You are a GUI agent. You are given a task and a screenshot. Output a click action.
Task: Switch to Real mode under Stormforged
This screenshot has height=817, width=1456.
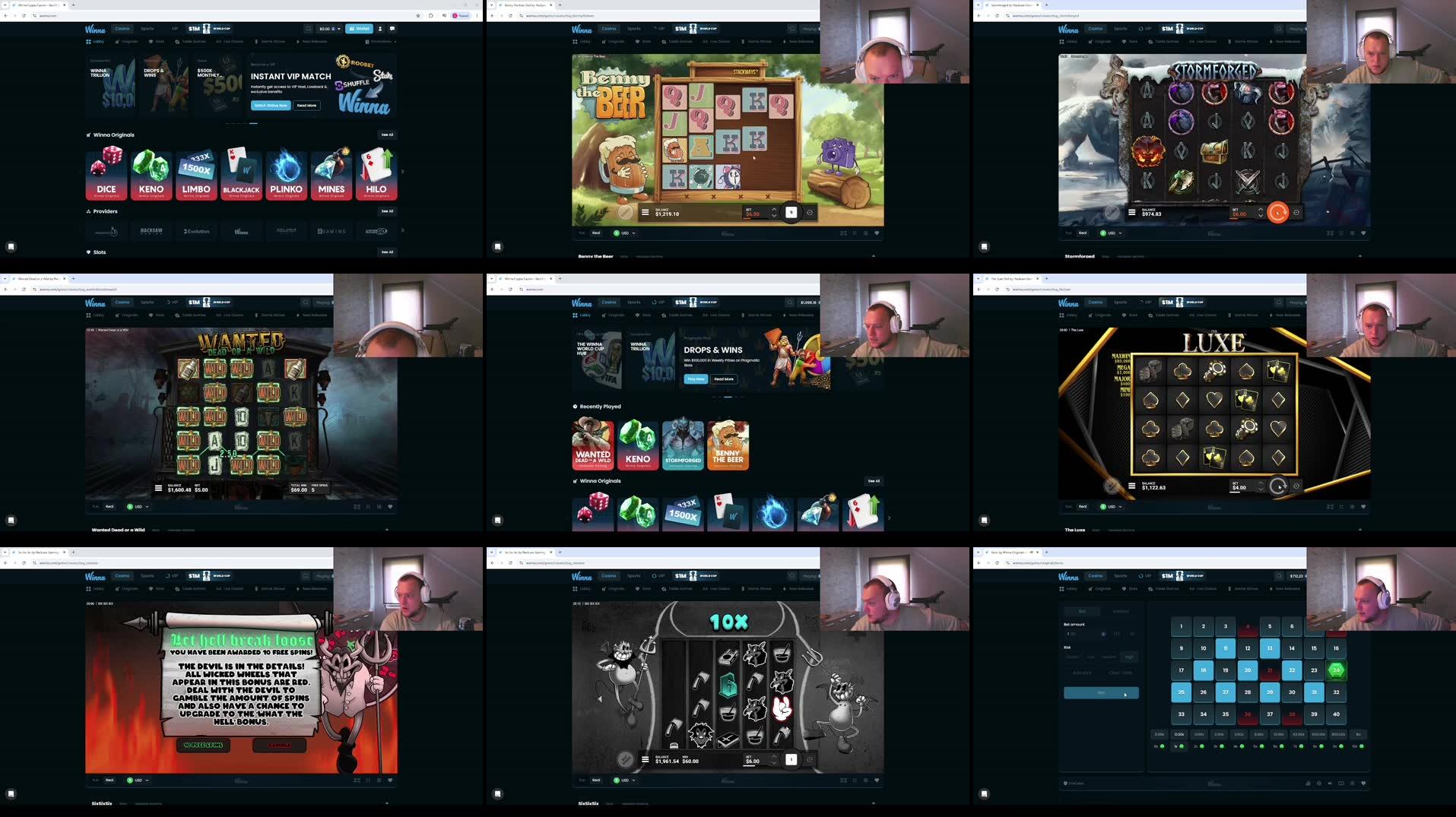pos(1083,233)
